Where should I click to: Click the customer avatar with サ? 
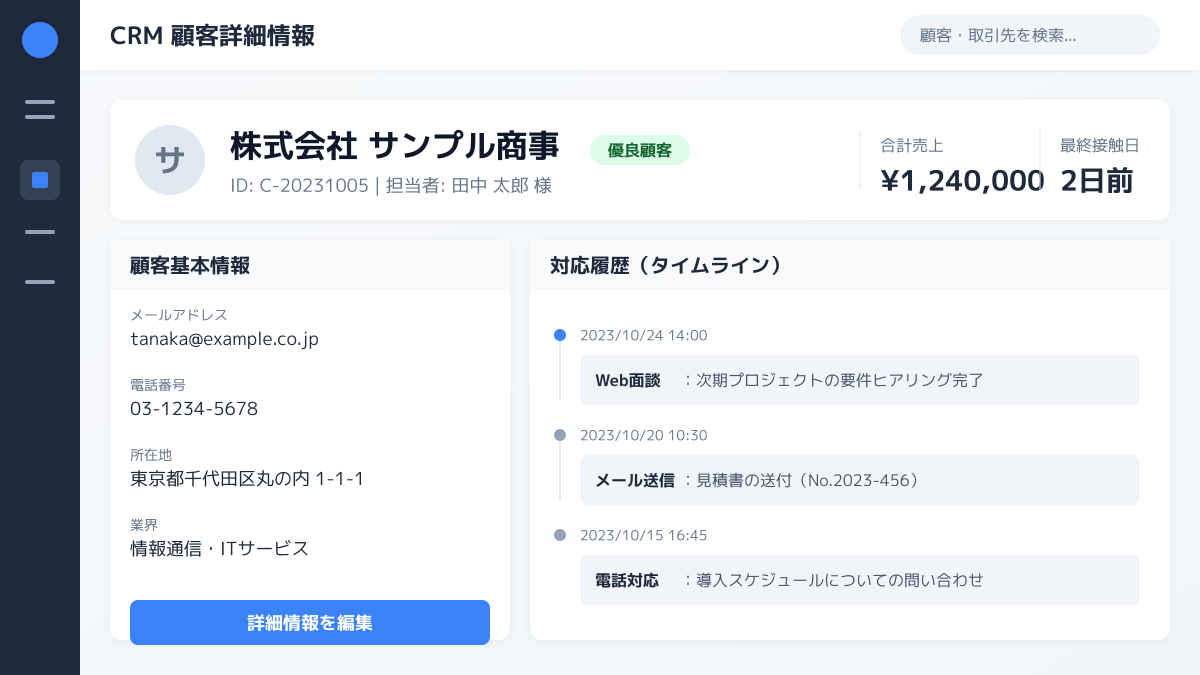[170, 160]
